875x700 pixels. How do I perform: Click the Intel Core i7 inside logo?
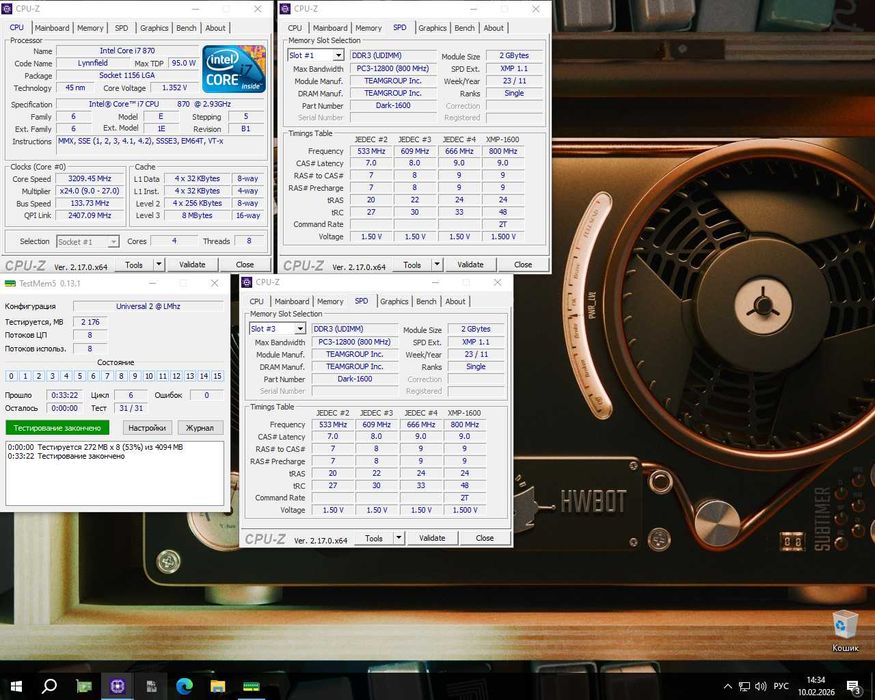[x=234, y=68]
